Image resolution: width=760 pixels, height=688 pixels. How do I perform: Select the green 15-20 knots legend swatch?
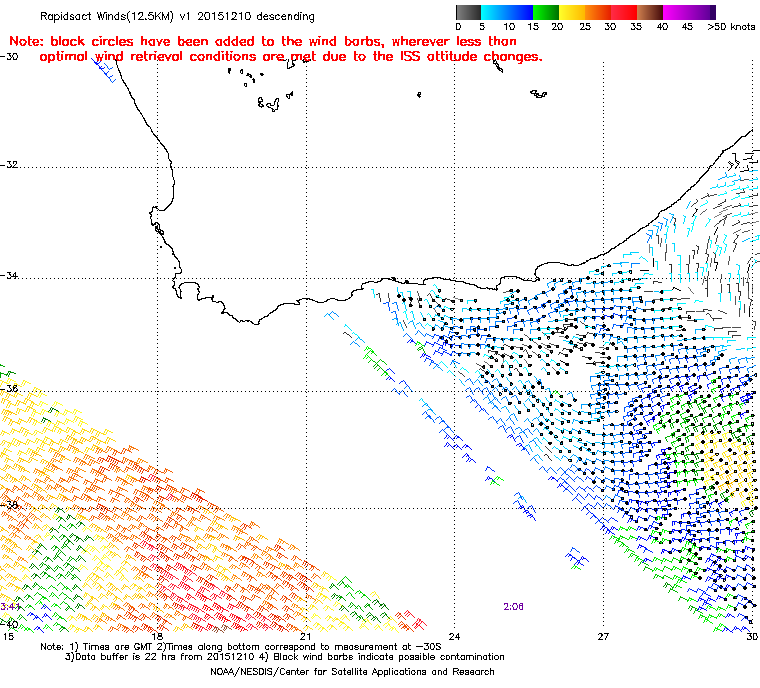pyautogui.click(x=546, y=12)
